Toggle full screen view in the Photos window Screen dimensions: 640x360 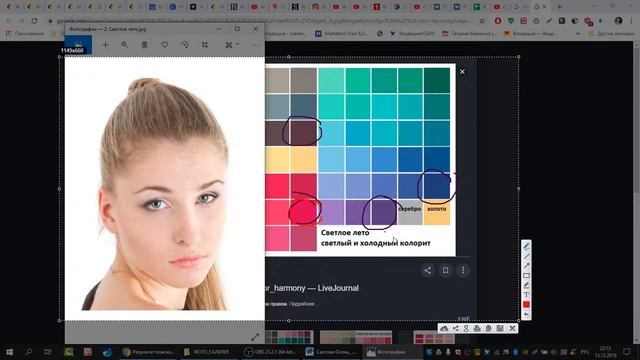coord(255,337)
